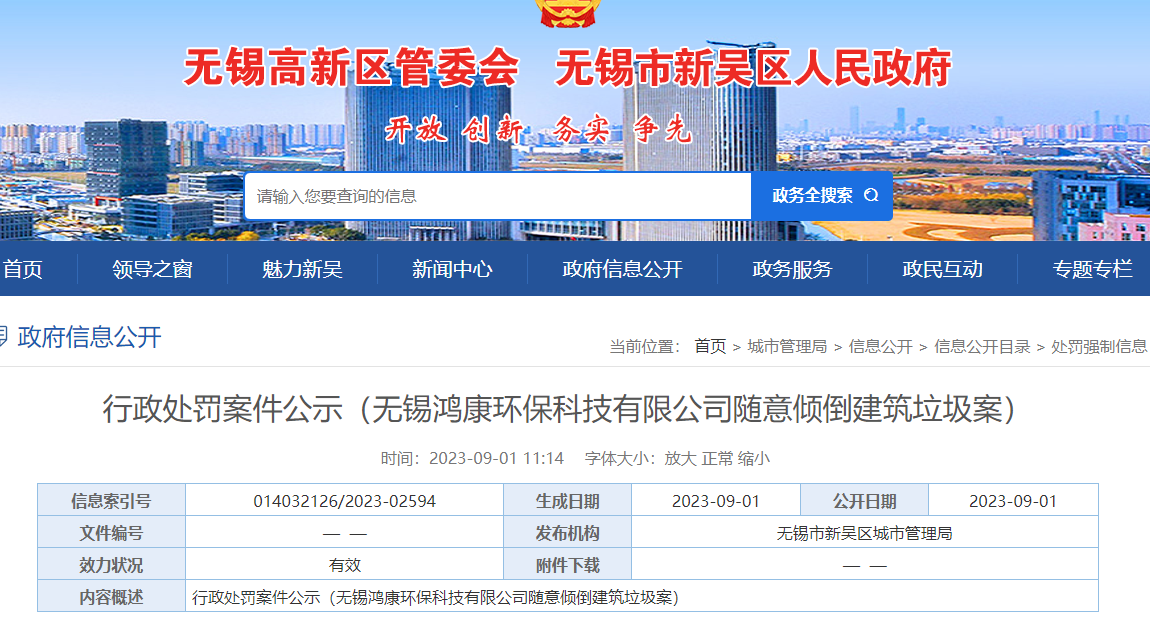
Task: Open the 政民互动 navigation item
Action: (942, 269)
